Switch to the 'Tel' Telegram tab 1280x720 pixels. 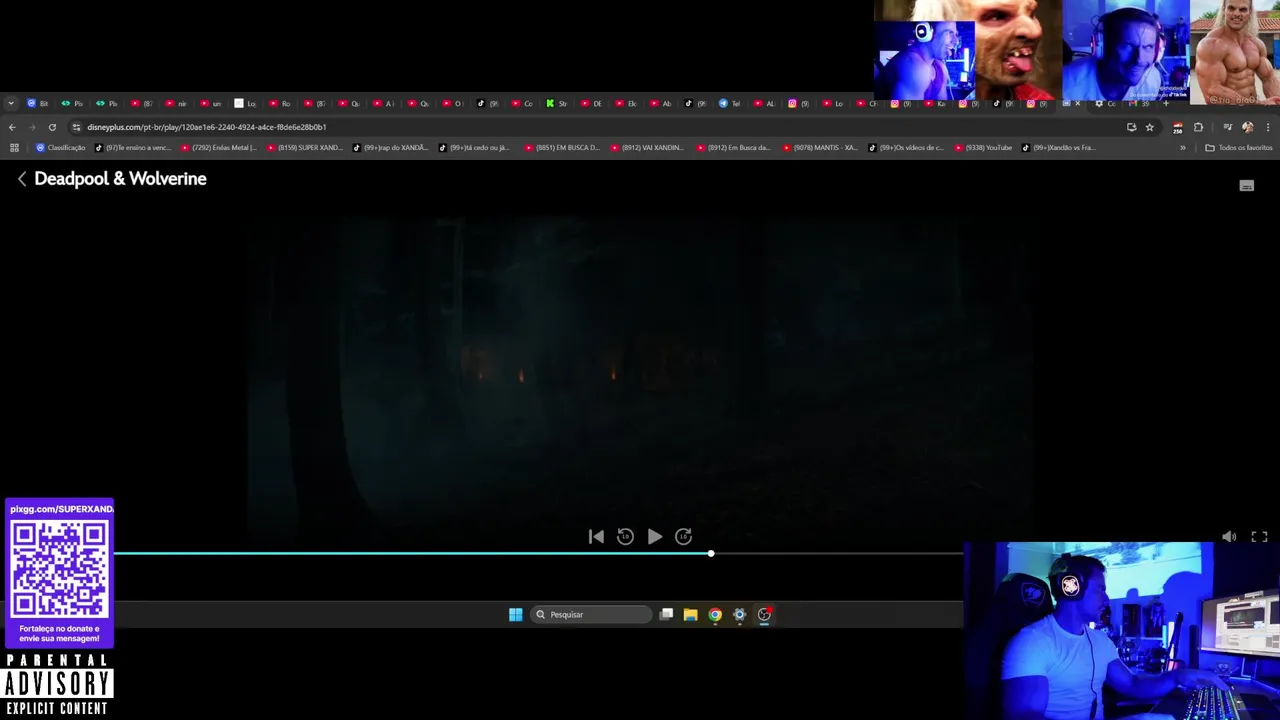pyautogui.click(x=730, y=103)
